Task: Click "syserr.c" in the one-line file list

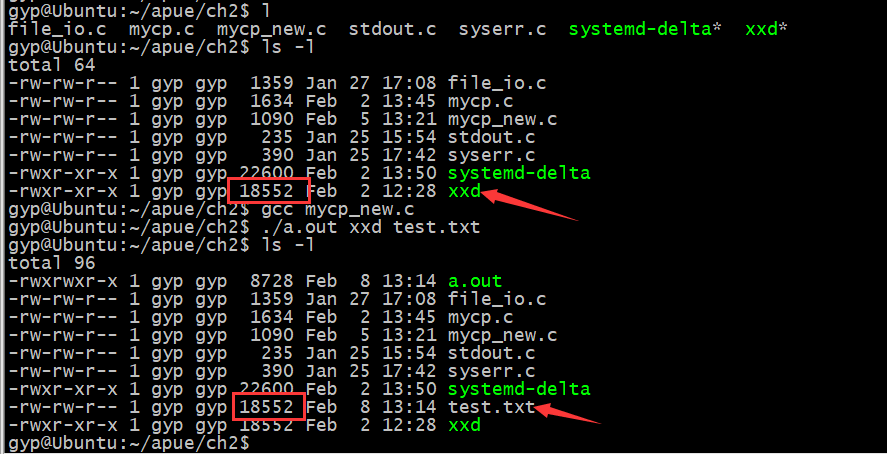Action: pyautogui.click(x=503, y=29)
